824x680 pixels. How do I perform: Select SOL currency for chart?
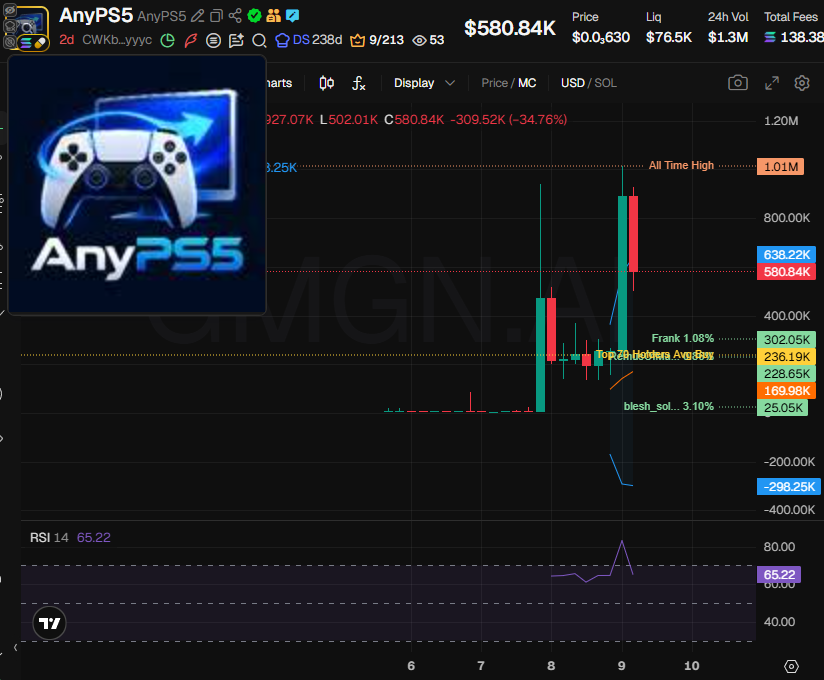coord(605,83)
